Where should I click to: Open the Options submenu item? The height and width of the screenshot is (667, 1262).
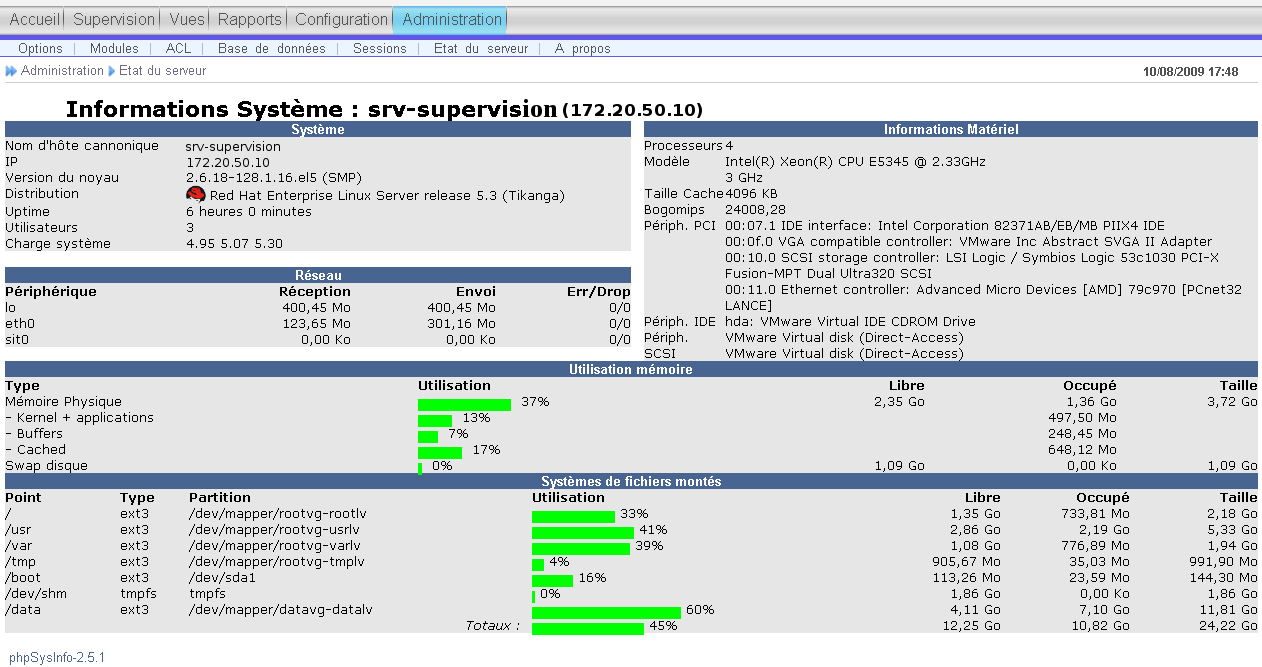click(40, 48)
